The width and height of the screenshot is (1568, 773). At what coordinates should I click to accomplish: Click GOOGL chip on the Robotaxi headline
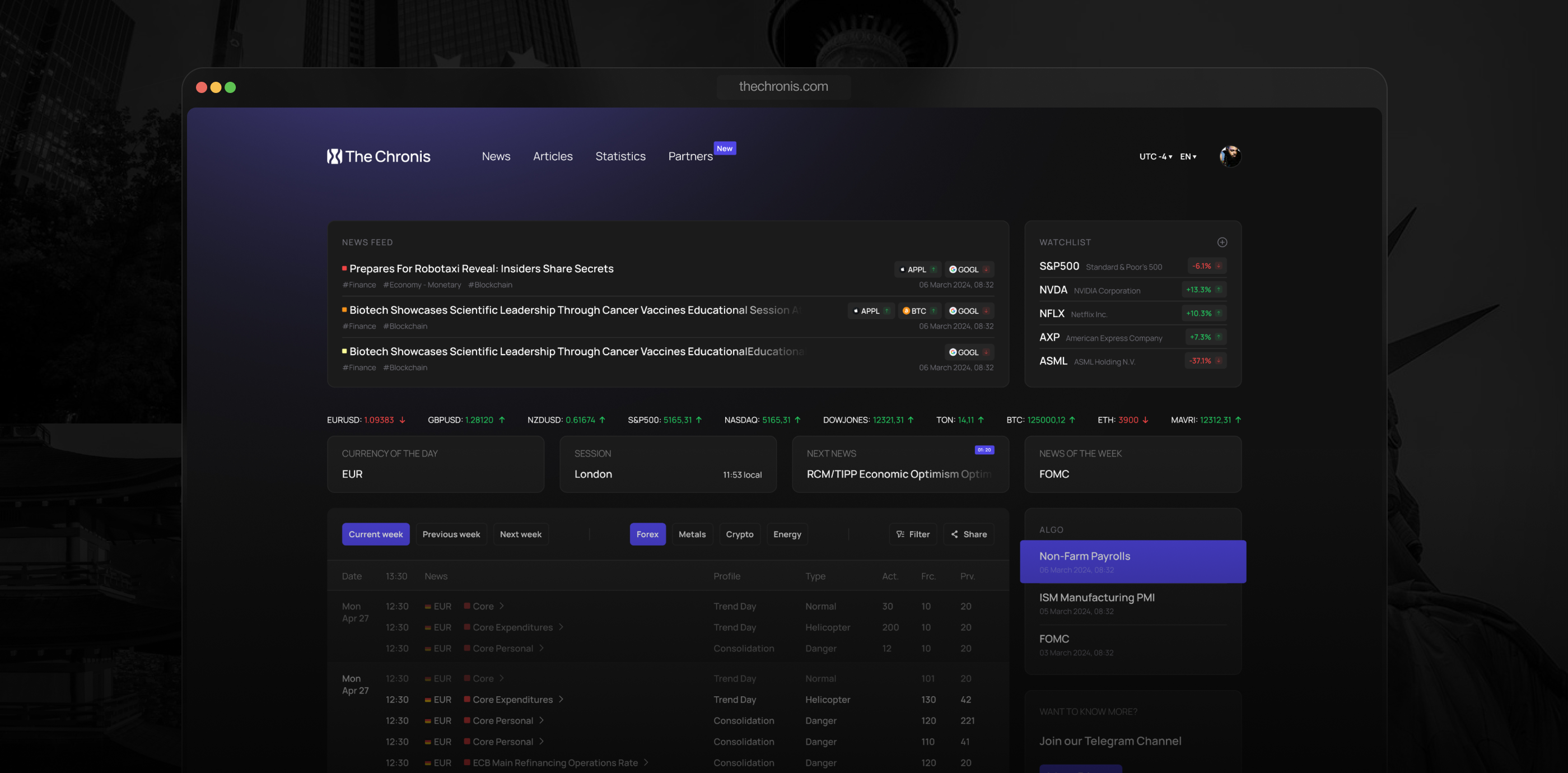(x=969, y=269)
